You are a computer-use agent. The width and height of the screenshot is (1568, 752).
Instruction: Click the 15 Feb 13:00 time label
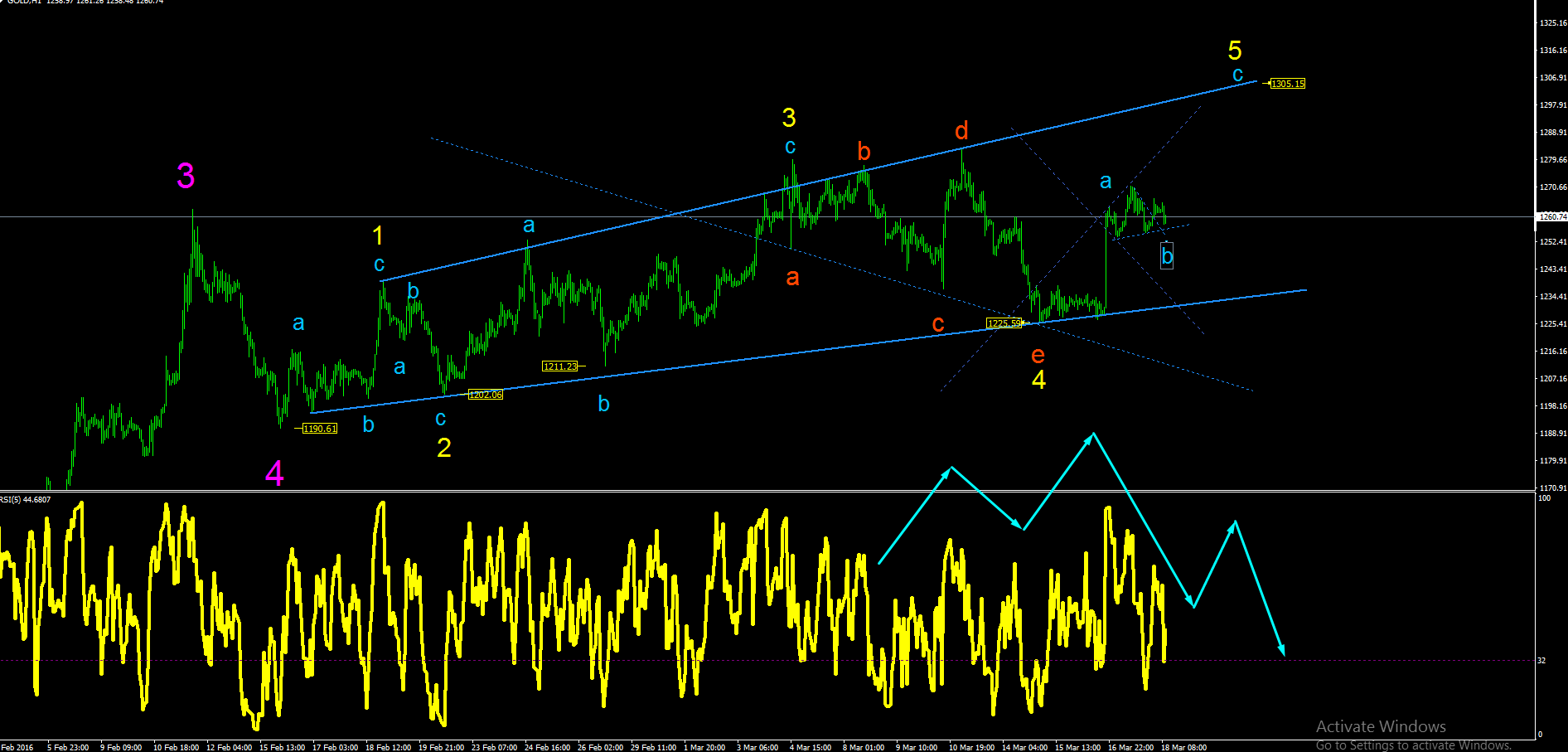(282, 748)
